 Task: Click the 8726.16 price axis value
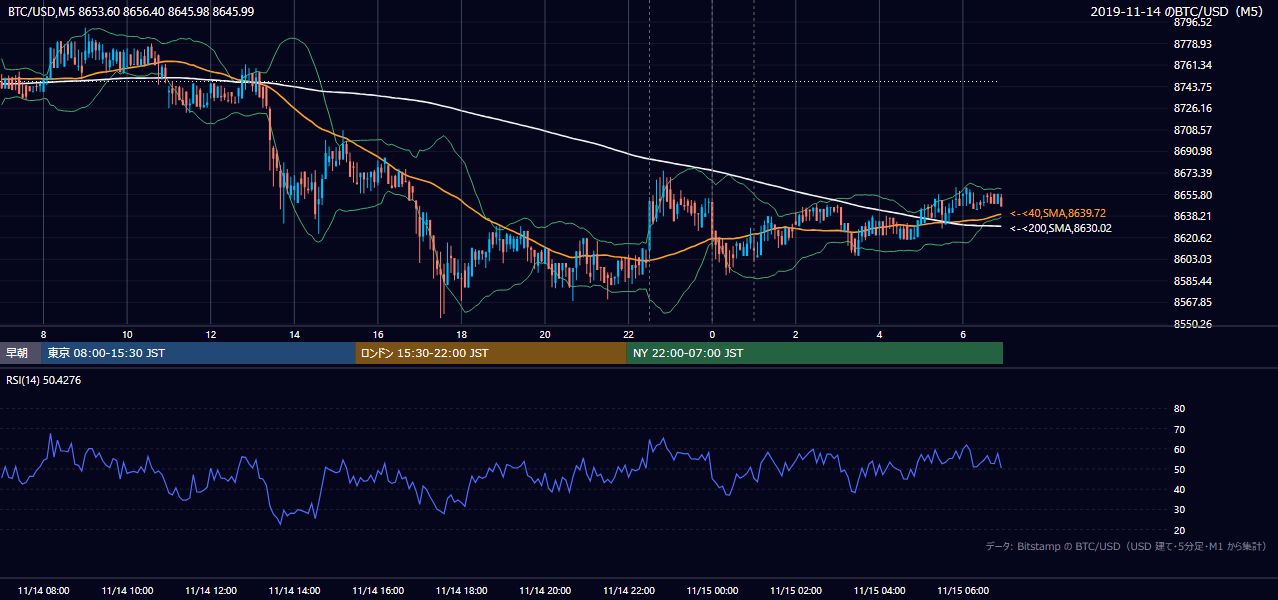click(x=1192, y=108)
